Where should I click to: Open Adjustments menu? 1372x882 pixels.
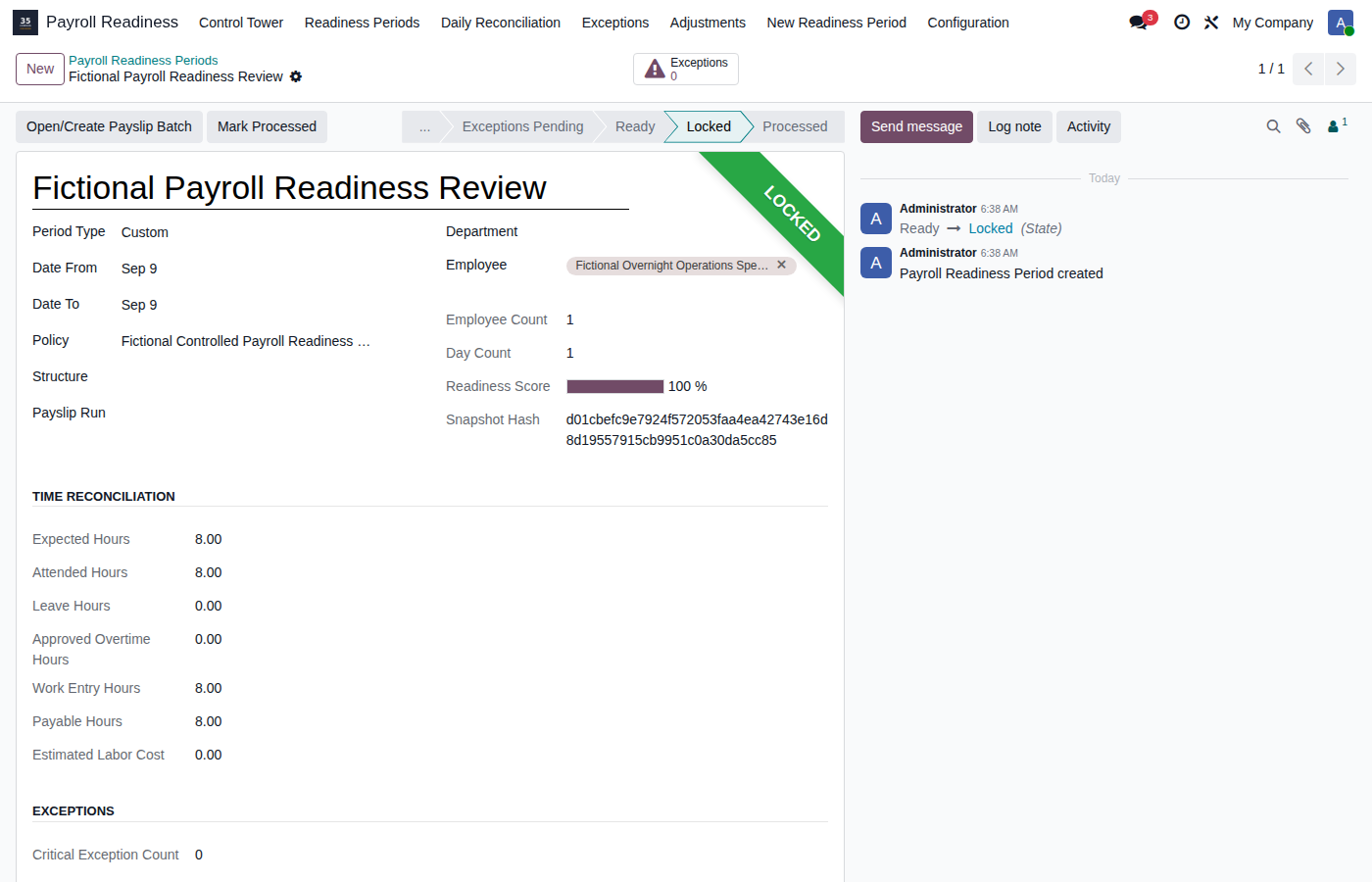(x=708, y=23)
